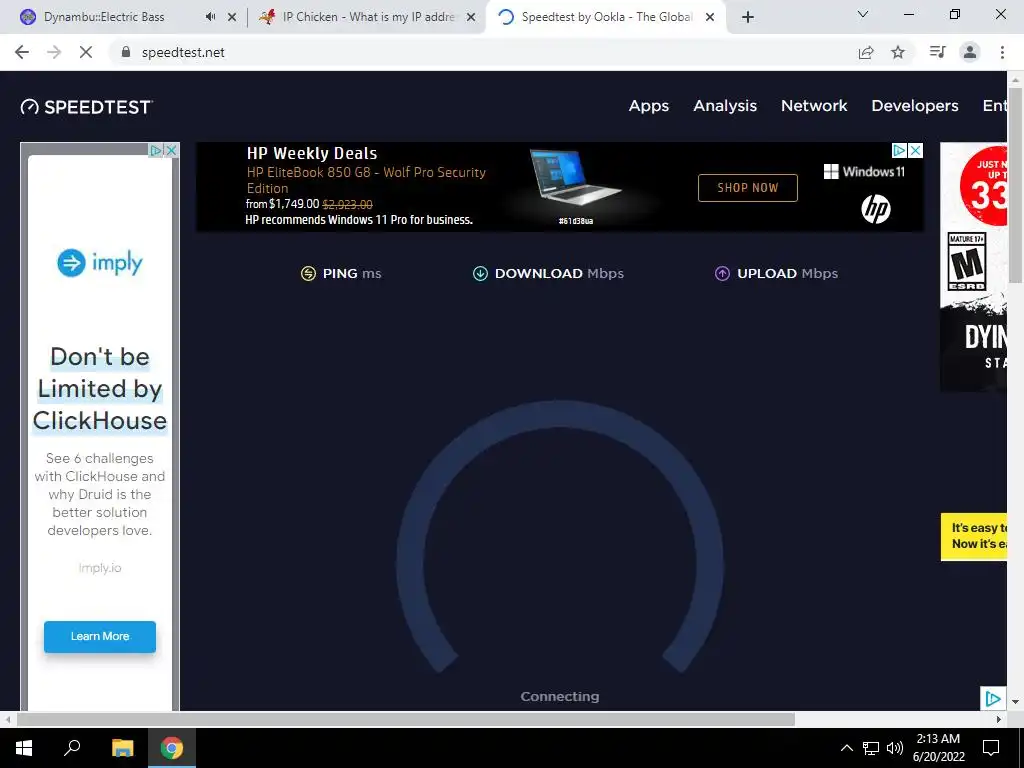Click the "Connecting" status text
The height and width of the screenshot is (768, 1024).
(560, 697)
